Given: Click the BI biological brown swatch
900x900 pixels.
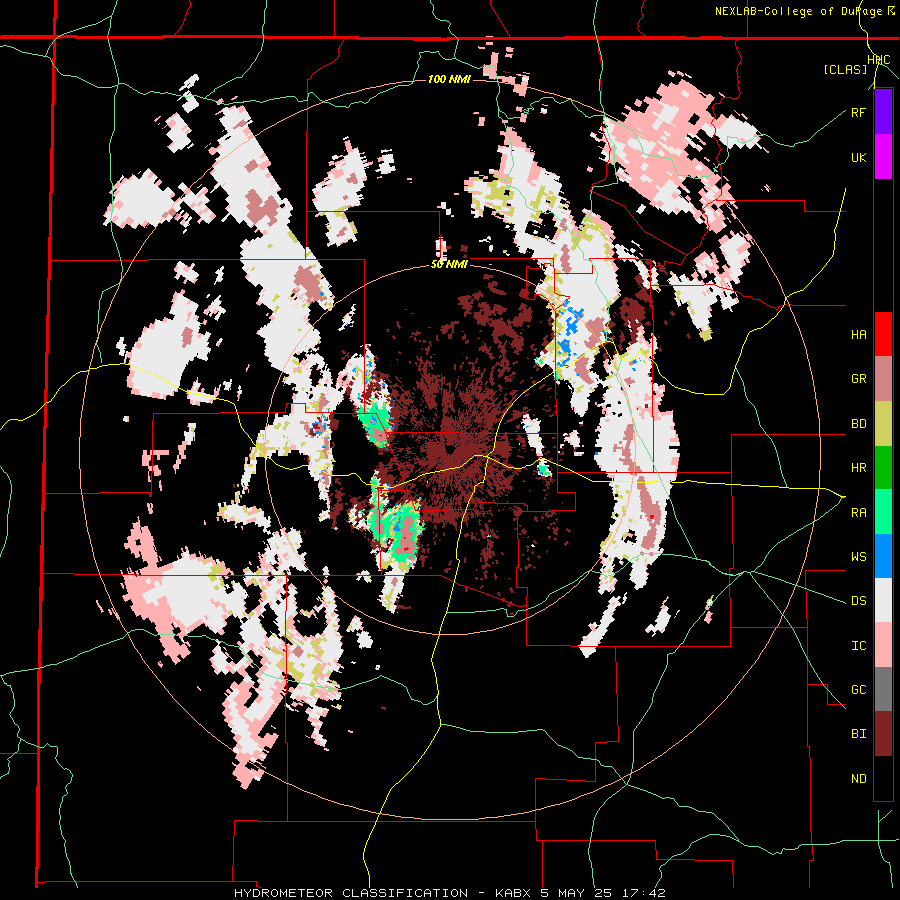Looking at the screenshot, I should 883,734.
